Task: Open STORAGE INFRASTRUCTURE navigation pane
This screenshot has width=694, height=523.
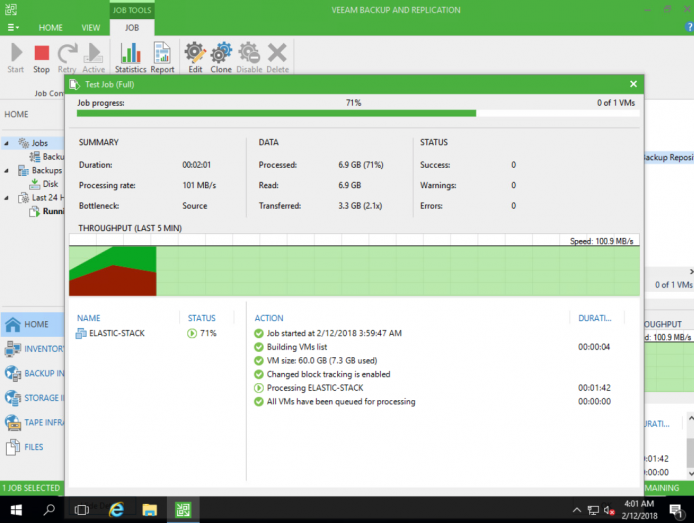Action: 33,398
